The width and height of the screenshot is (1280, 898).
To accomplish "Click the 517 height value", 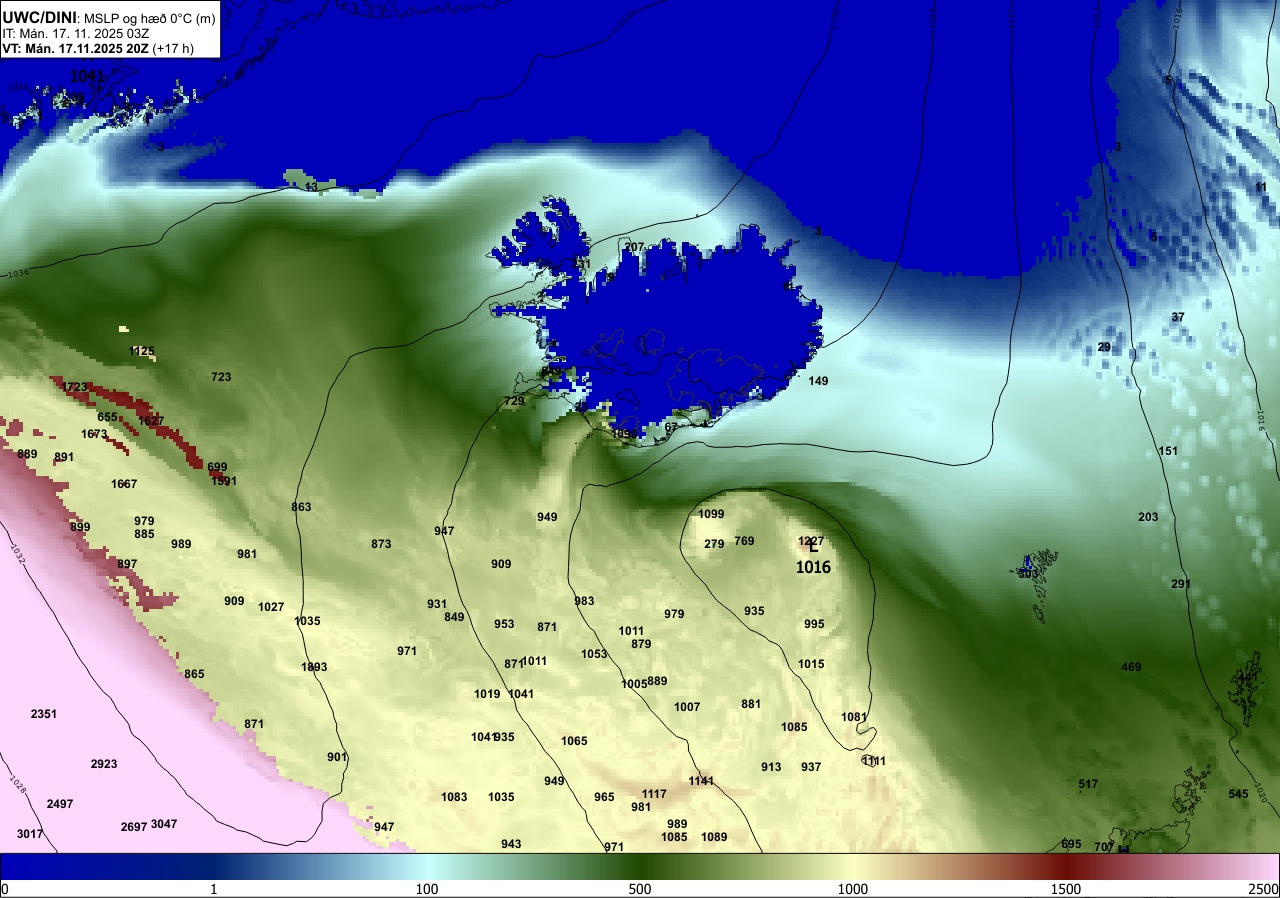I will [1089, 784].
